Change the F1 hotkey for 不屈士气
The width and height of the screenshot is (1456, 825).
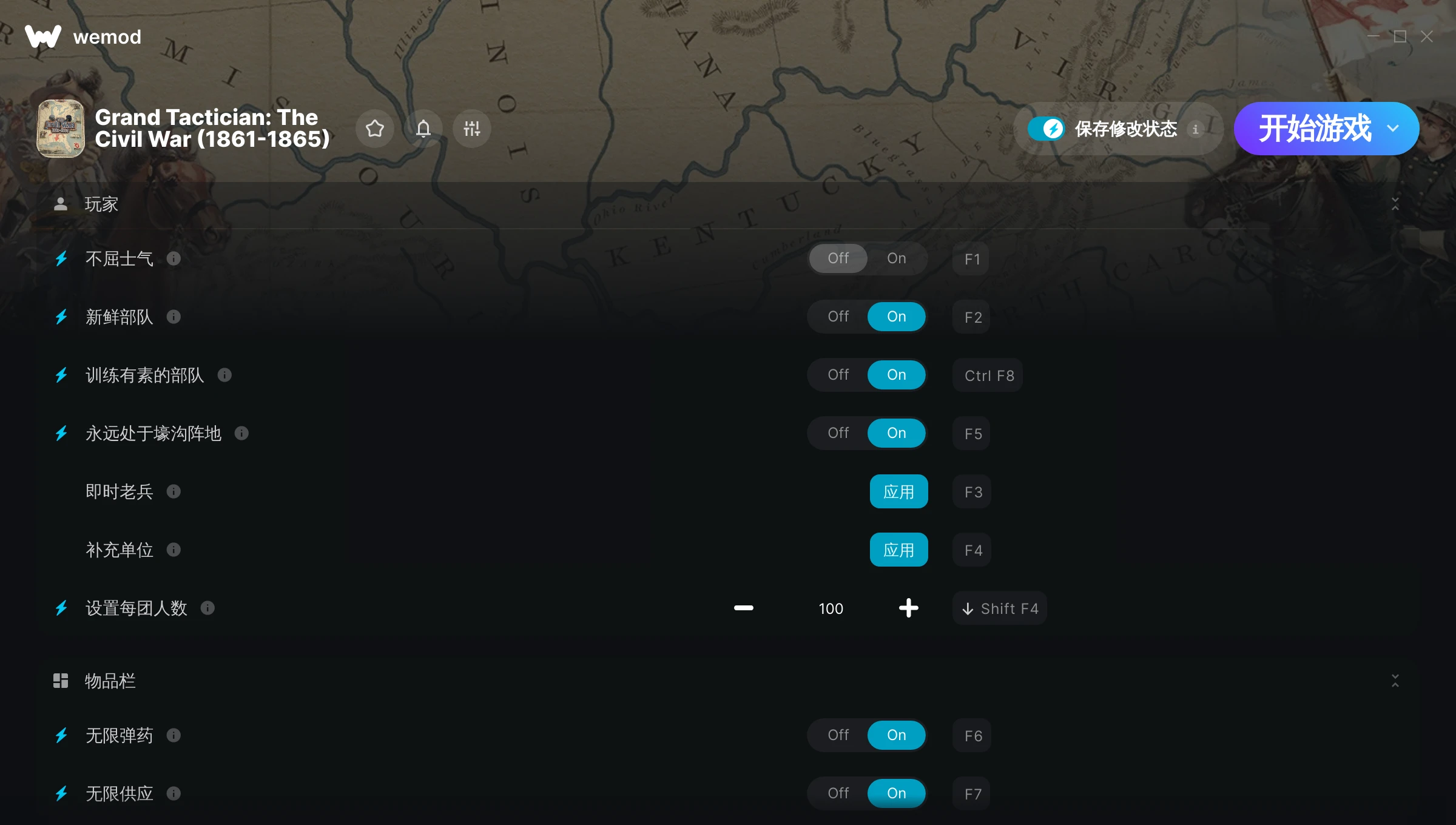[x=972, y=259]
